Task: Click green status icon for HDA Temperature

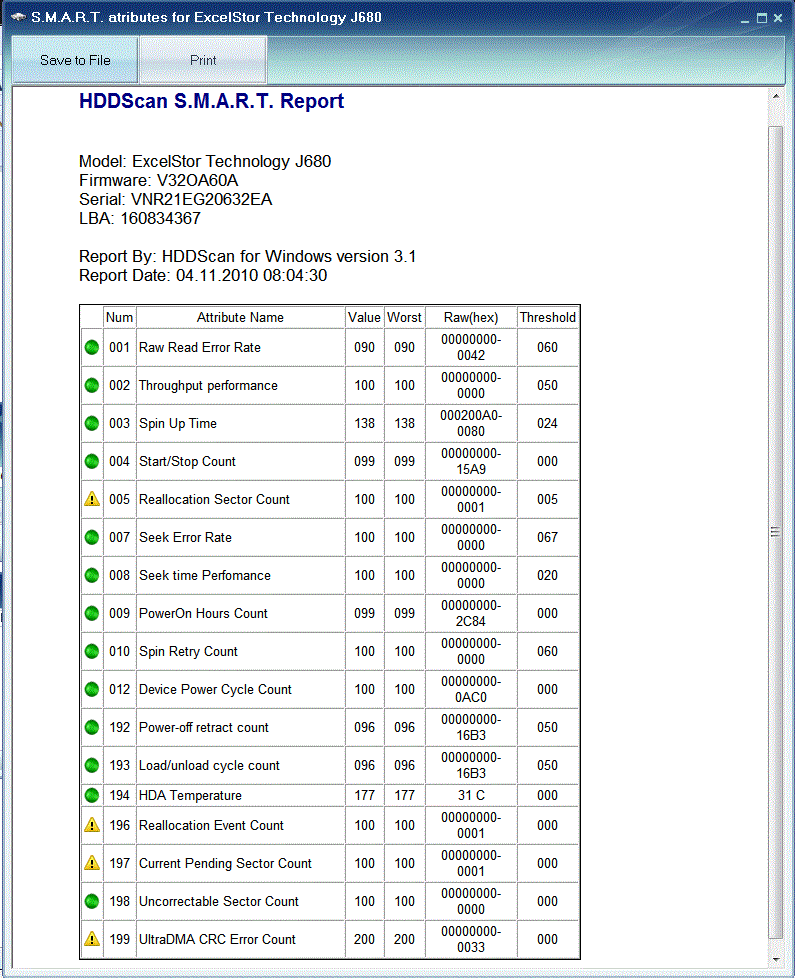Action: tap(92, 795)
